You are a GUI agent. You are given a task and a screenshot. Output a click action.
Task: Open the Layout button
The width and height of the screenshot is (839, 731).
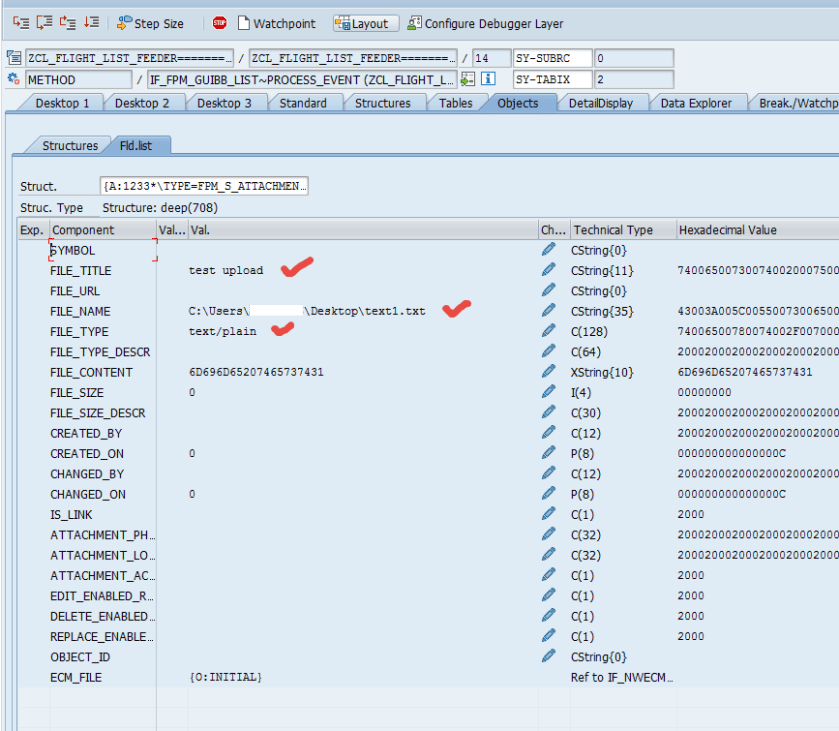coord(365,23)
